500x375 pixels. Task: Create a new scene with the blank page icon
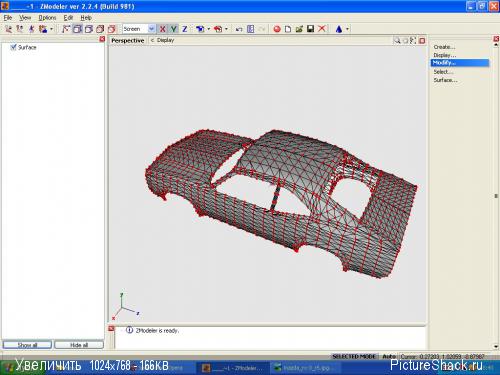click(x=288, y=29)
